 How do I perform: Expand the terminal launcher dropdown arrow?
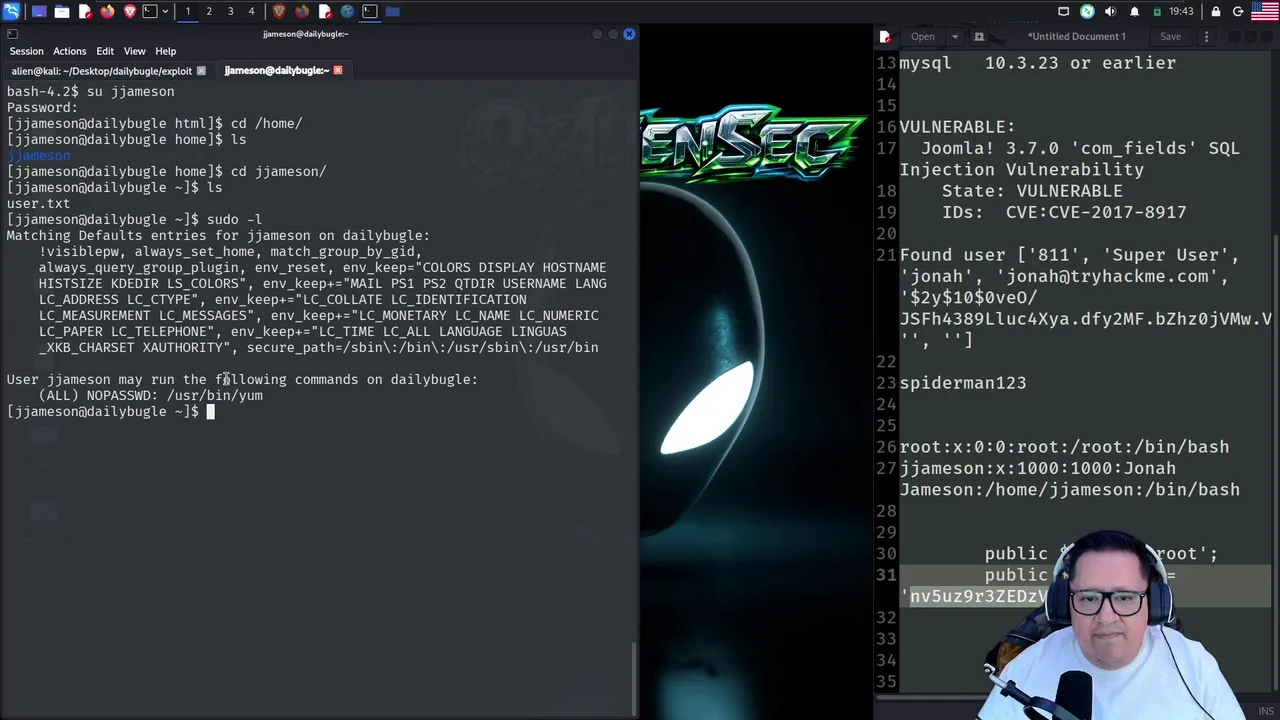pyautogui.click(x=164, y=11)
